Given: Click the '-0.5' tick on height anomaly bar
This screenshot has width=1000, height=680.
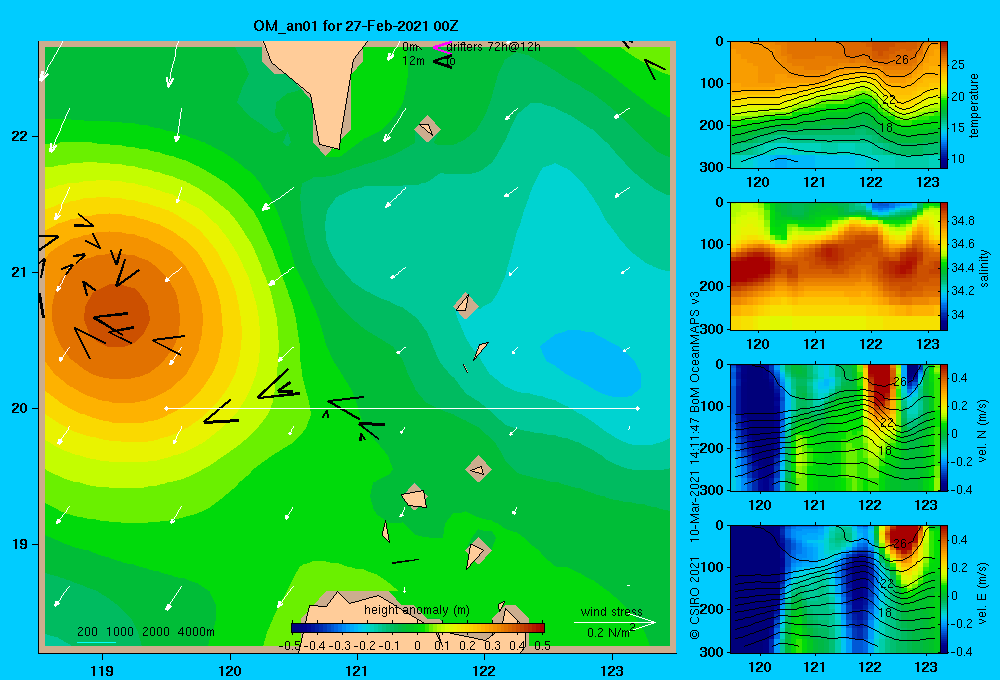Looking at the screenshot, I should pyautogui.click(x=289, y=646).
